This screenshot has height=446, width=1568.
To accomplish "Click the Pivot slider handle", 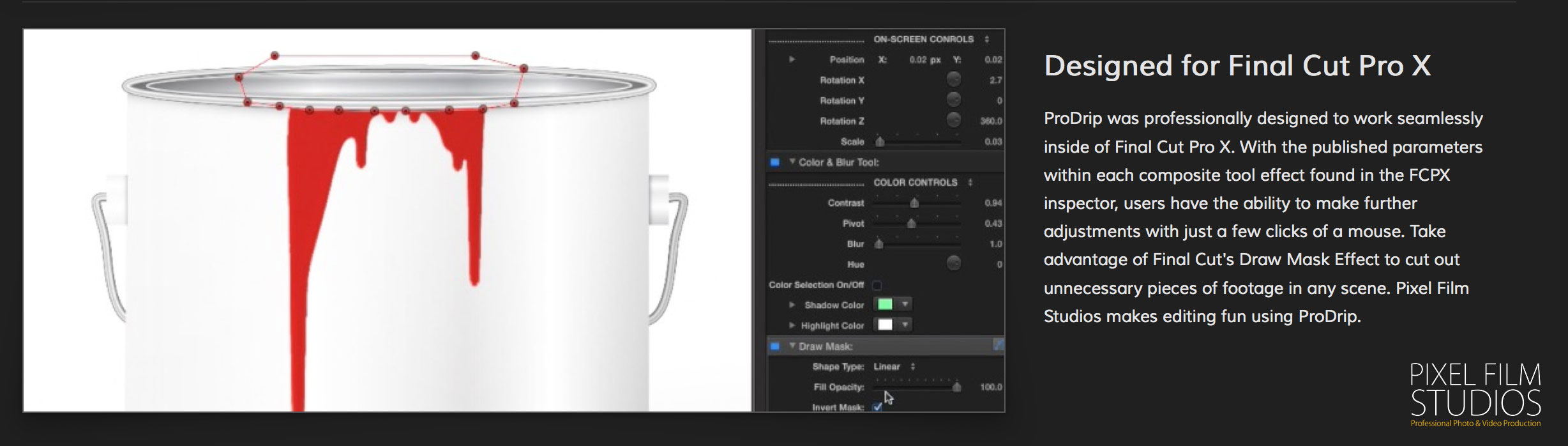I will coord(912,223).
